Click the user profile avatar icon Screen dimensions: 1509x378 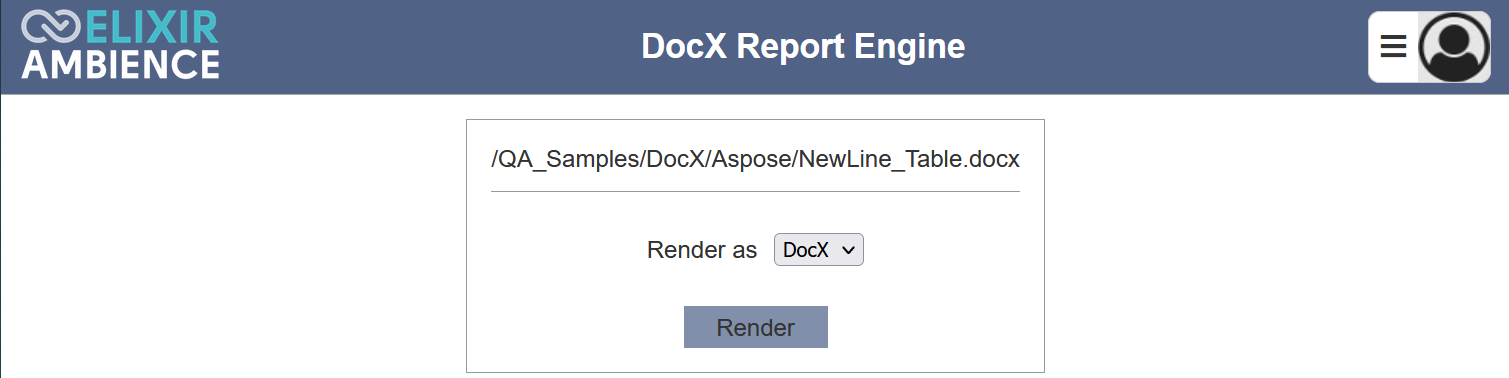pyautogui.click(x=1454, y=47)
